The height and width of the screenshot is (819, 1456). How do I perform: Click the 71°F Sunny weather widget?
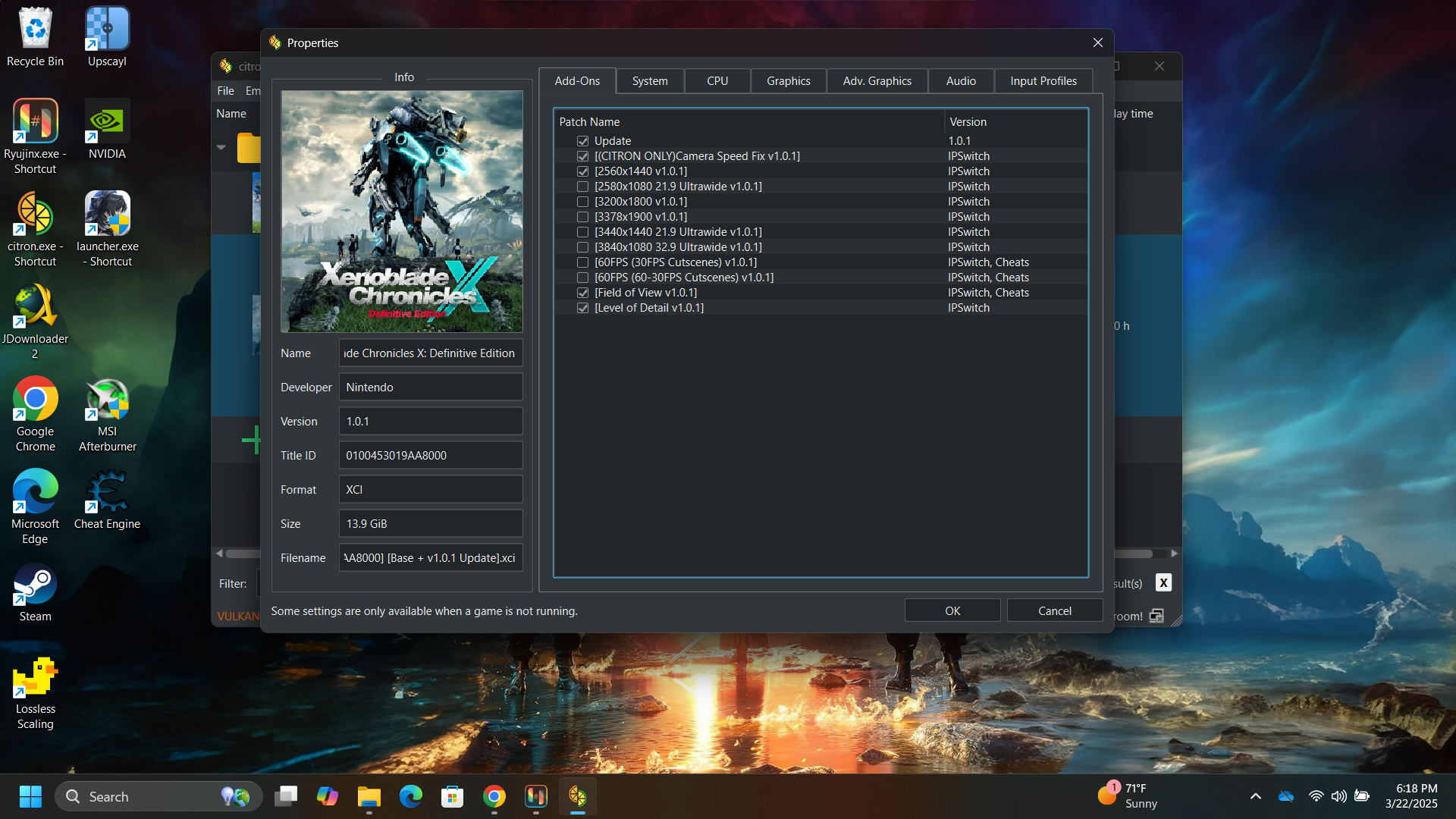(x=1128, y=796)
